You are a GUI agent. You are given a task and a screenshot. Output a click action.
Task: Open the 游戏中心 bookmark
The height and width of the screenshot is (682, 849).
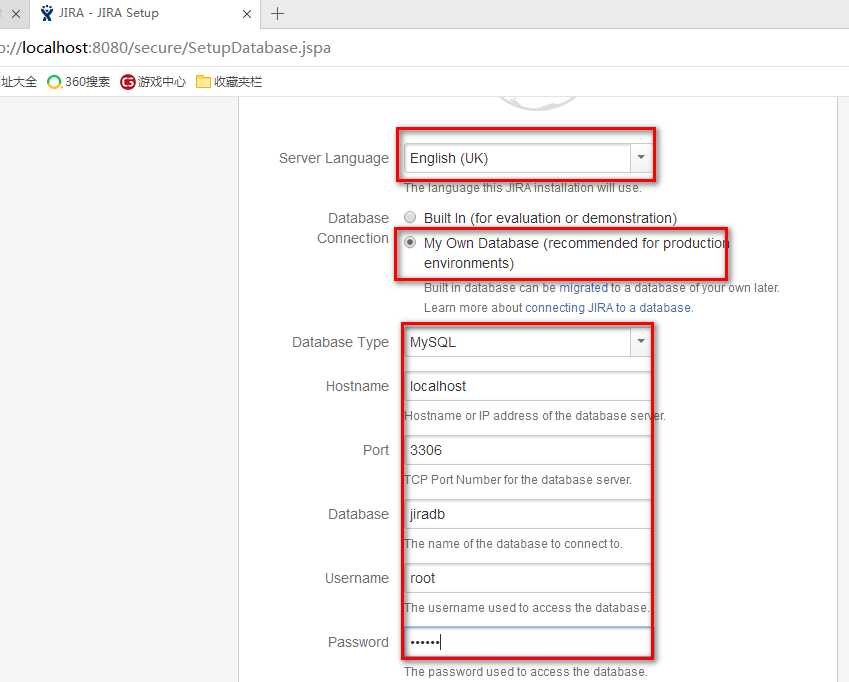[x=153, y=82]
